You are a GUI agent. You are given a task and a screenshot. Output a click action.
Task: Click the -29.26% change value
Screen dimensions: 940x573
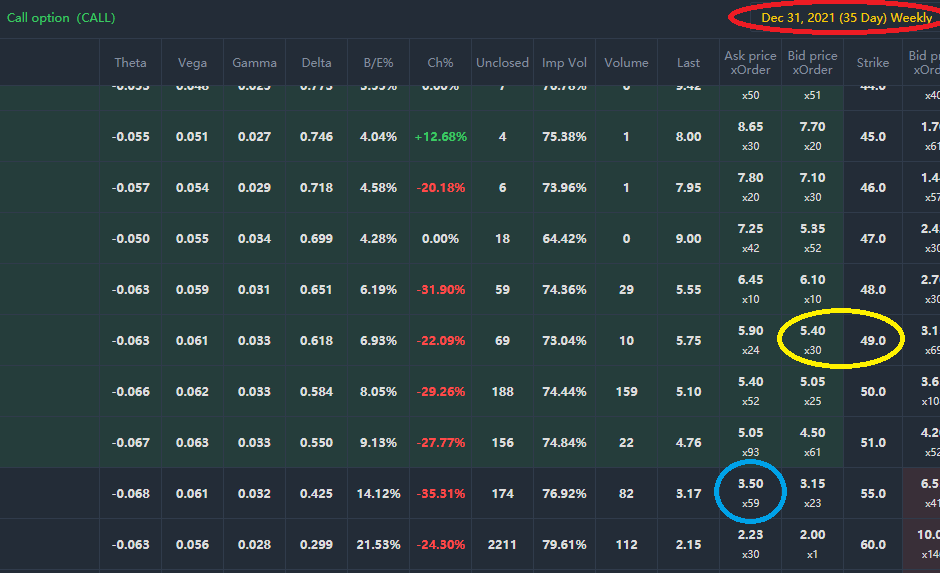[x=441, y=391]
